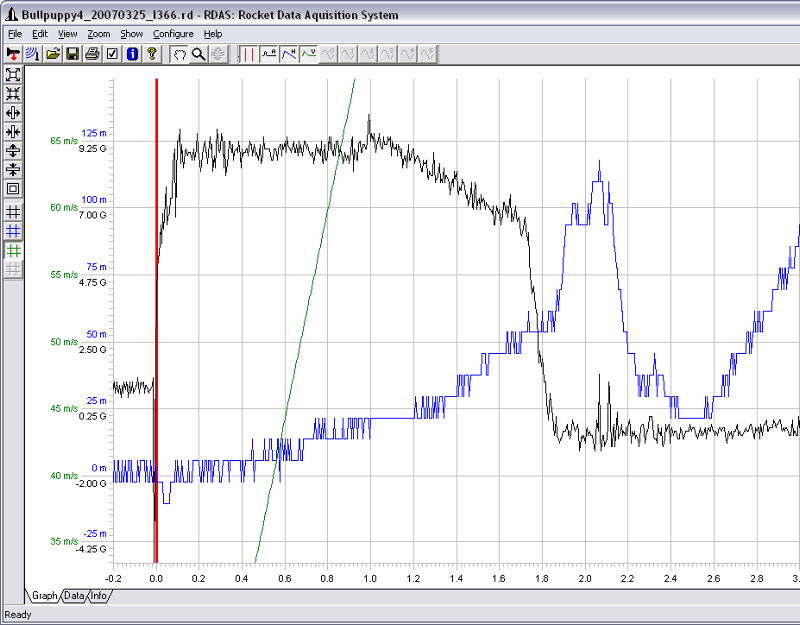Switch to the Info tab
Image resolution: width=800 pixels, height=625 pixels.
[x=99, y=596]
